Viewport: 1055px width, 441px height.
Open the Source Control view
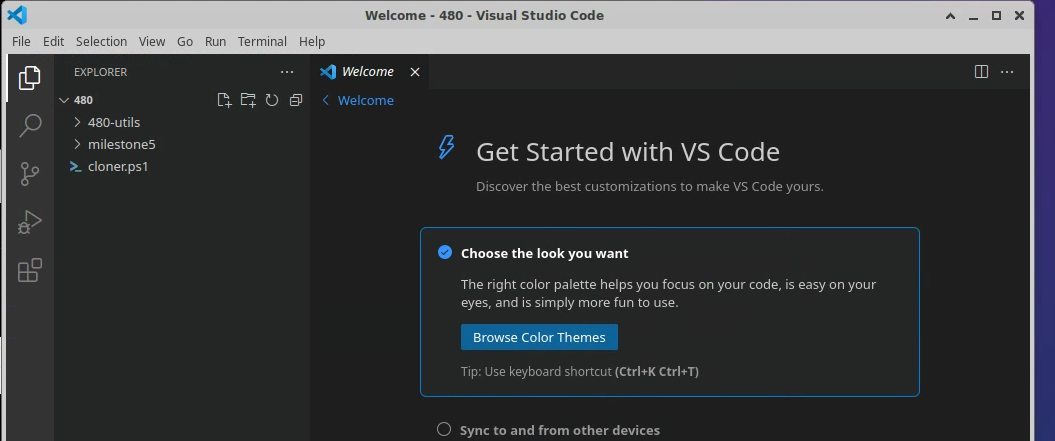pyautogui.click(x=30, y=174)
